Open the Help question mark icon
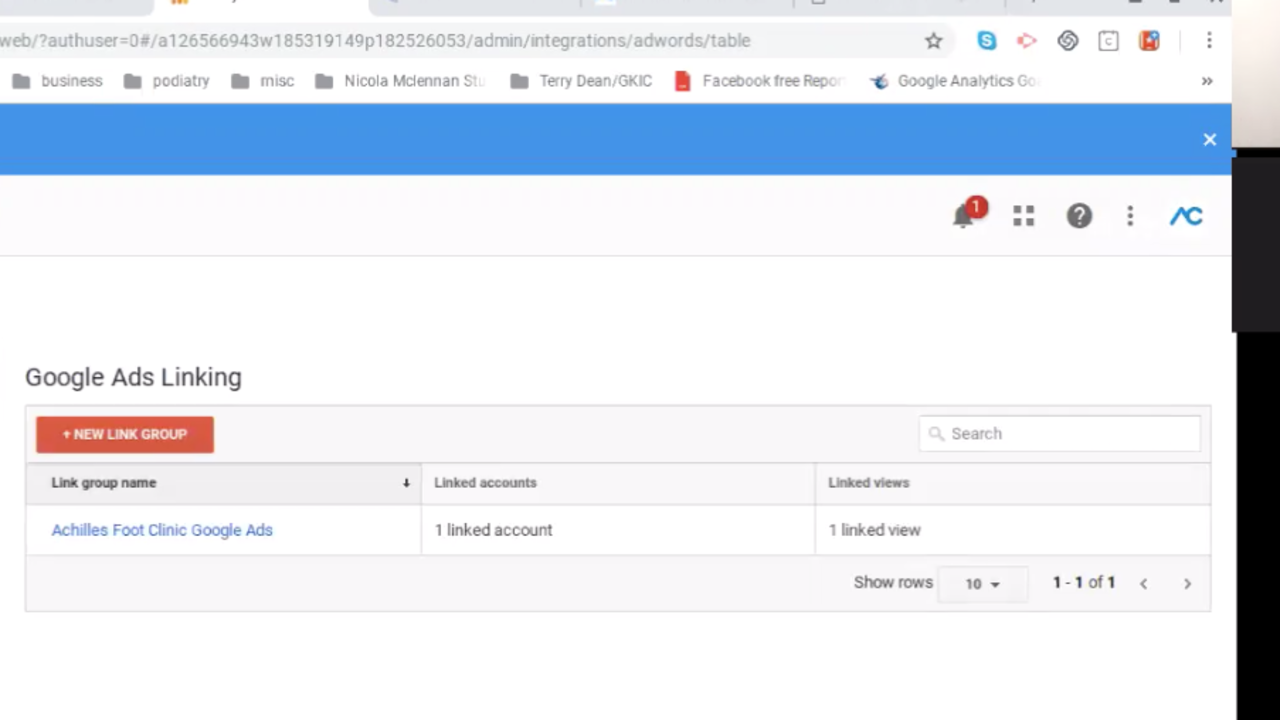Screen dimensions: 1280x720 click(1079, 216)
